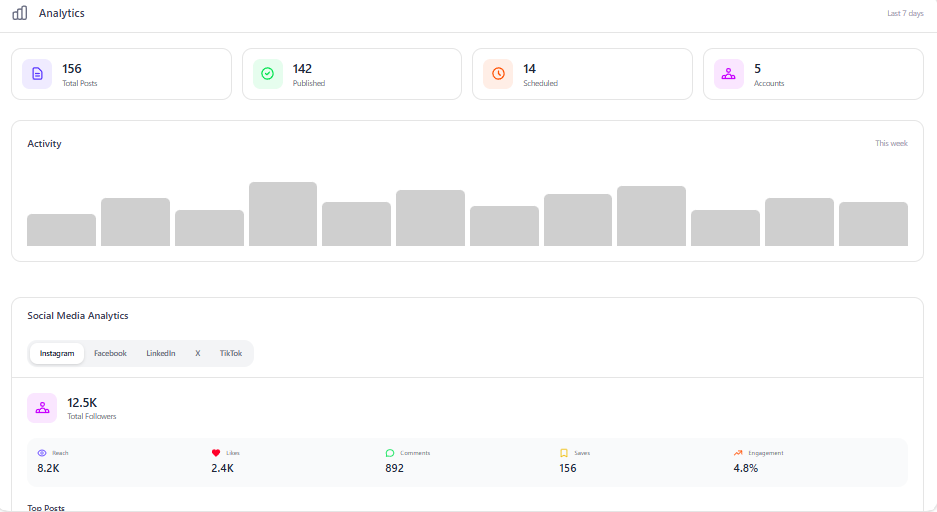This screenshot has height=512, width=937.
Task: Open the LinkedIn tab
Action: coord(161,353)
